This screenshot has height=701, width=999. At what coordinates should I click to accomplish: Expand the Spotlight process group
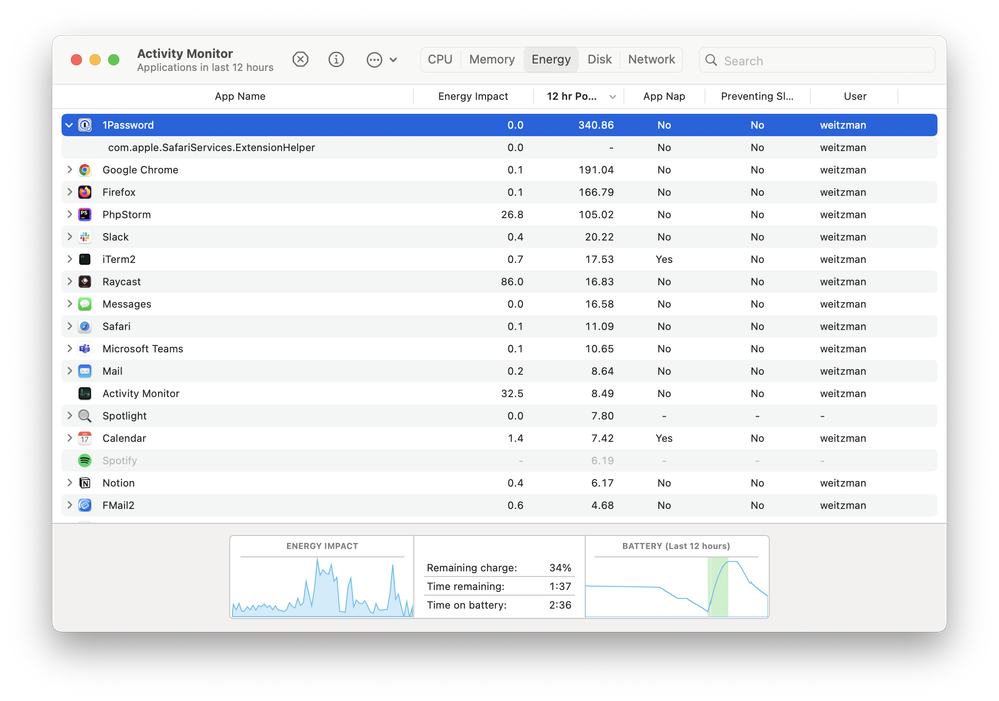[69, 416]
